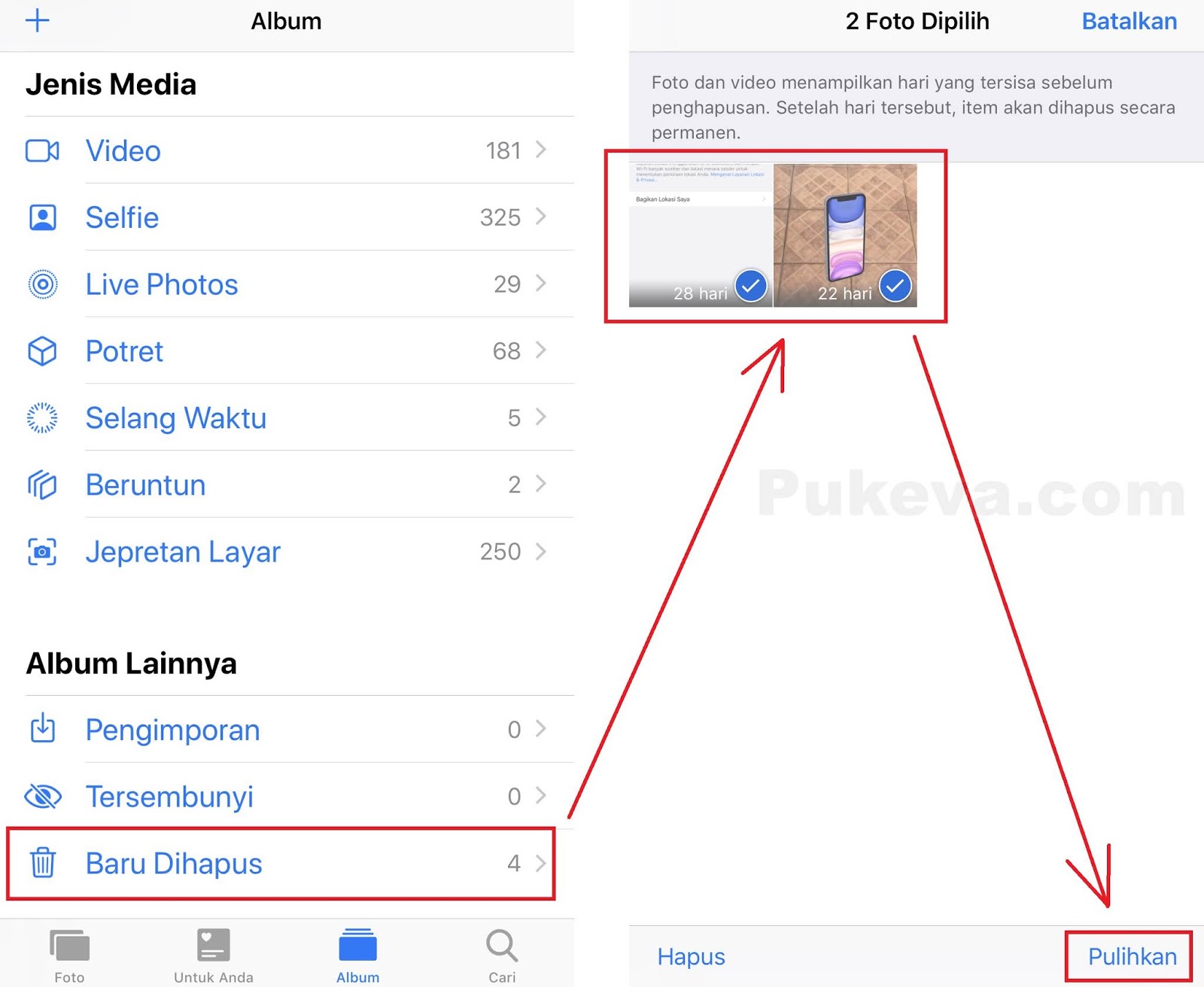Switch to the Foto tab
The image size is (1204, 987).
[69, 955]
